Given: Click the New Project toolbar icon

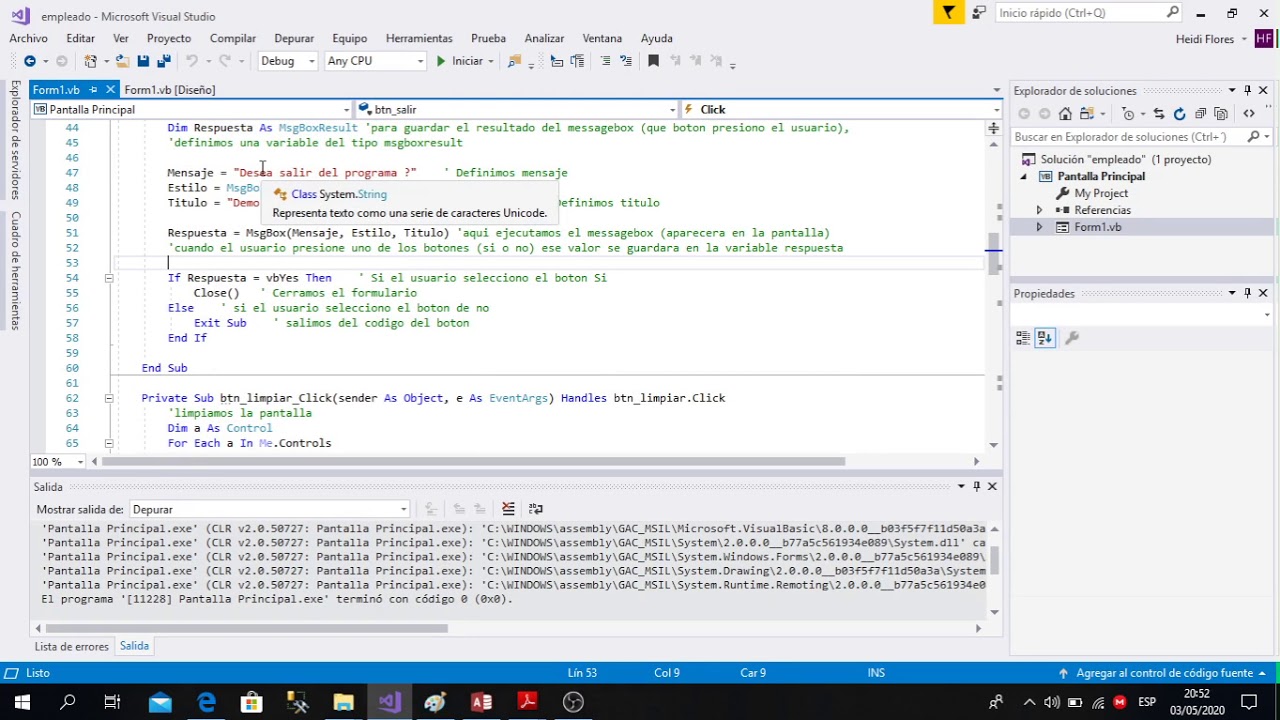Looking at the screenshot, I should coord(91,61).
